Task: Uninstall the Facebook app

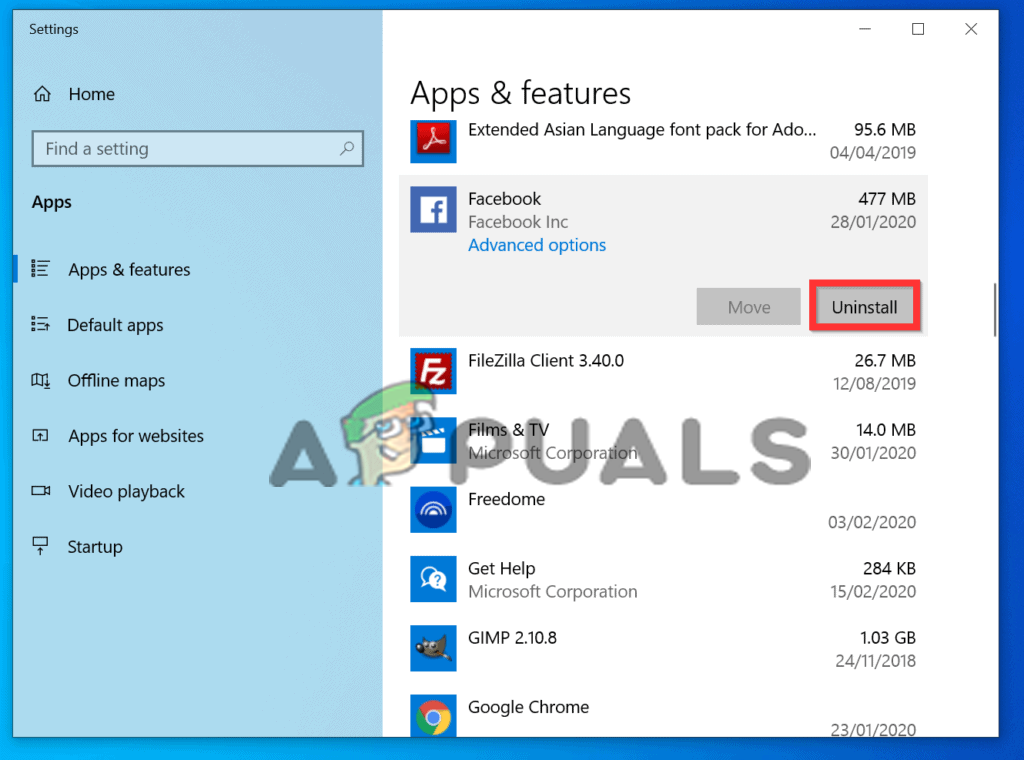Action: click(864, 306)
